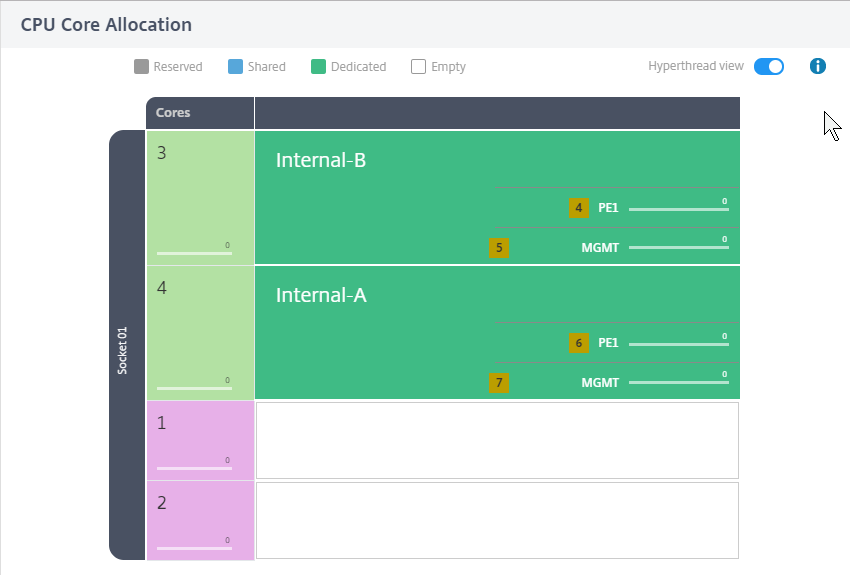Viewport: 850px width, 575px height.
Task: Click the empty slot beside core 2
Action: coord(497,520)
